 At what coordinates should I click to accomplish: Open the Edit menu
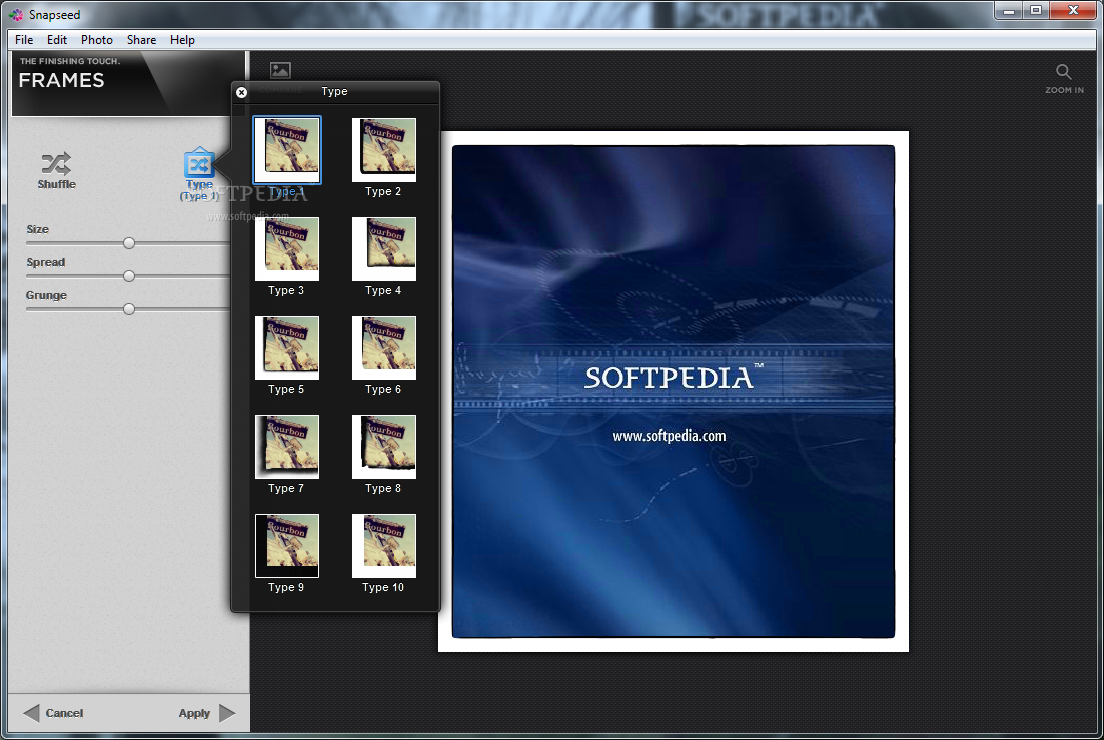57,40
